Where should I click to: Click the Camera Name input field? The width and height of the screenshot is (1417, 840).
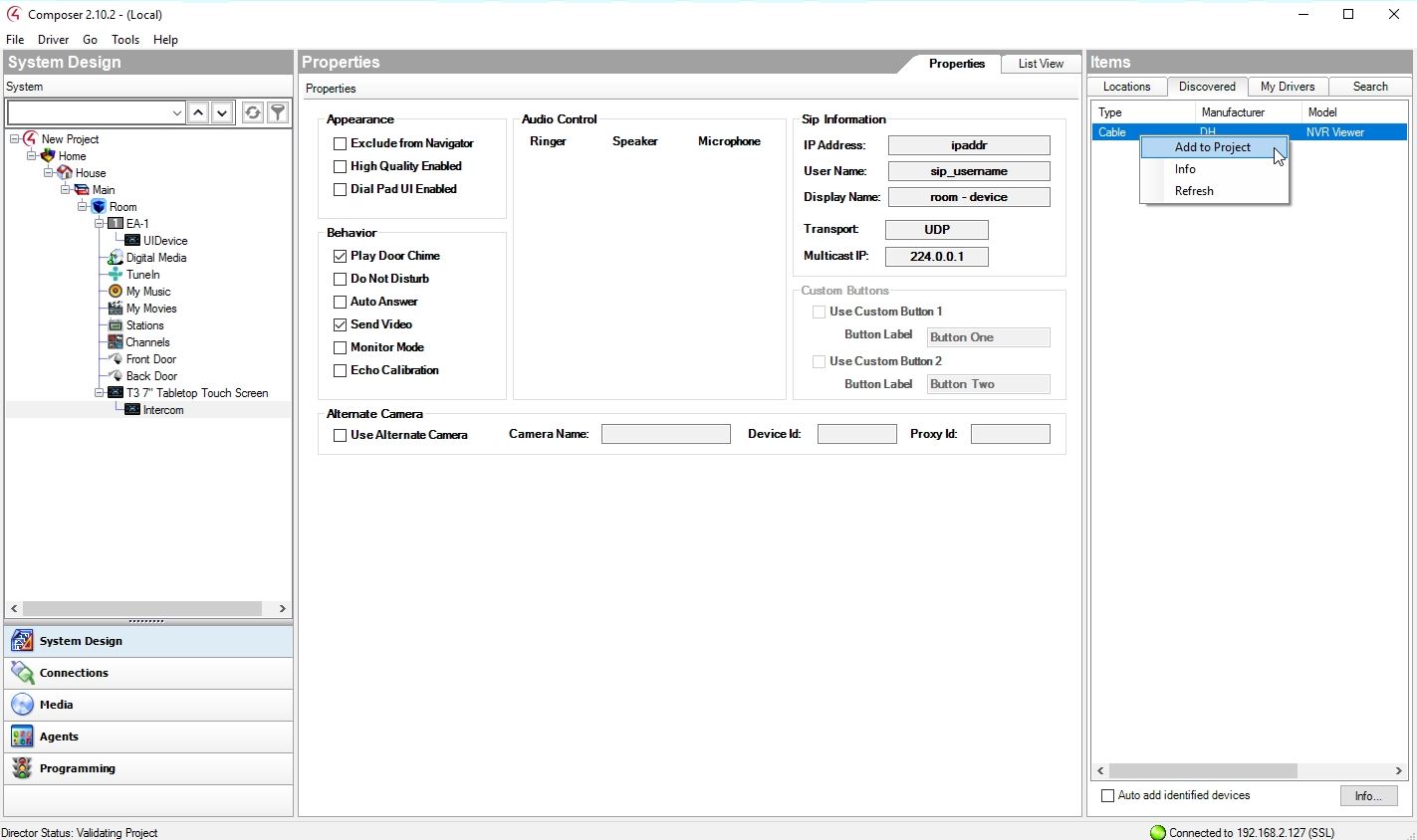point(665,434)
